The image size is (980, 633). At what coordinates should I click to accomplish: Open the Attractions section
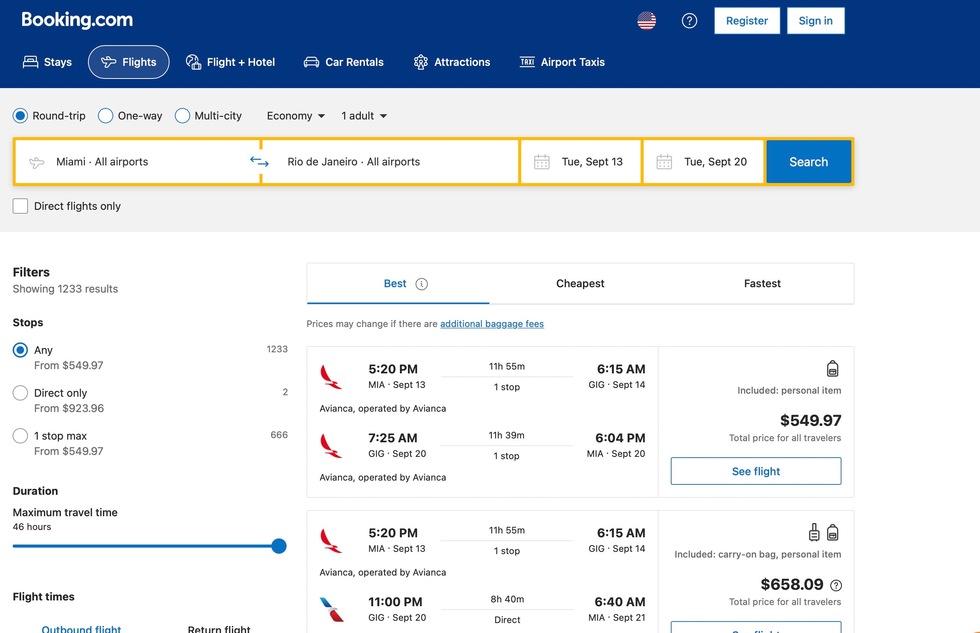click(452, 62)
